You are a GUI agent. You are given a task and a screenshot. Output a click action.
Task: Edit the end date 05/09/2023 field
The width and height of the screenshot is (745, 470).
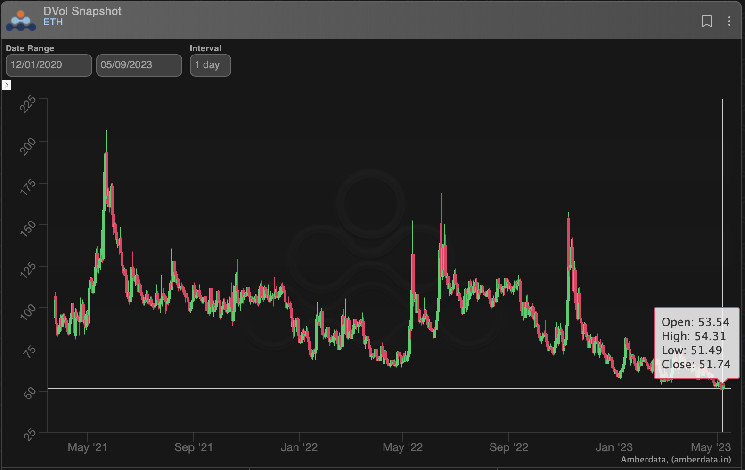(139, 65)
